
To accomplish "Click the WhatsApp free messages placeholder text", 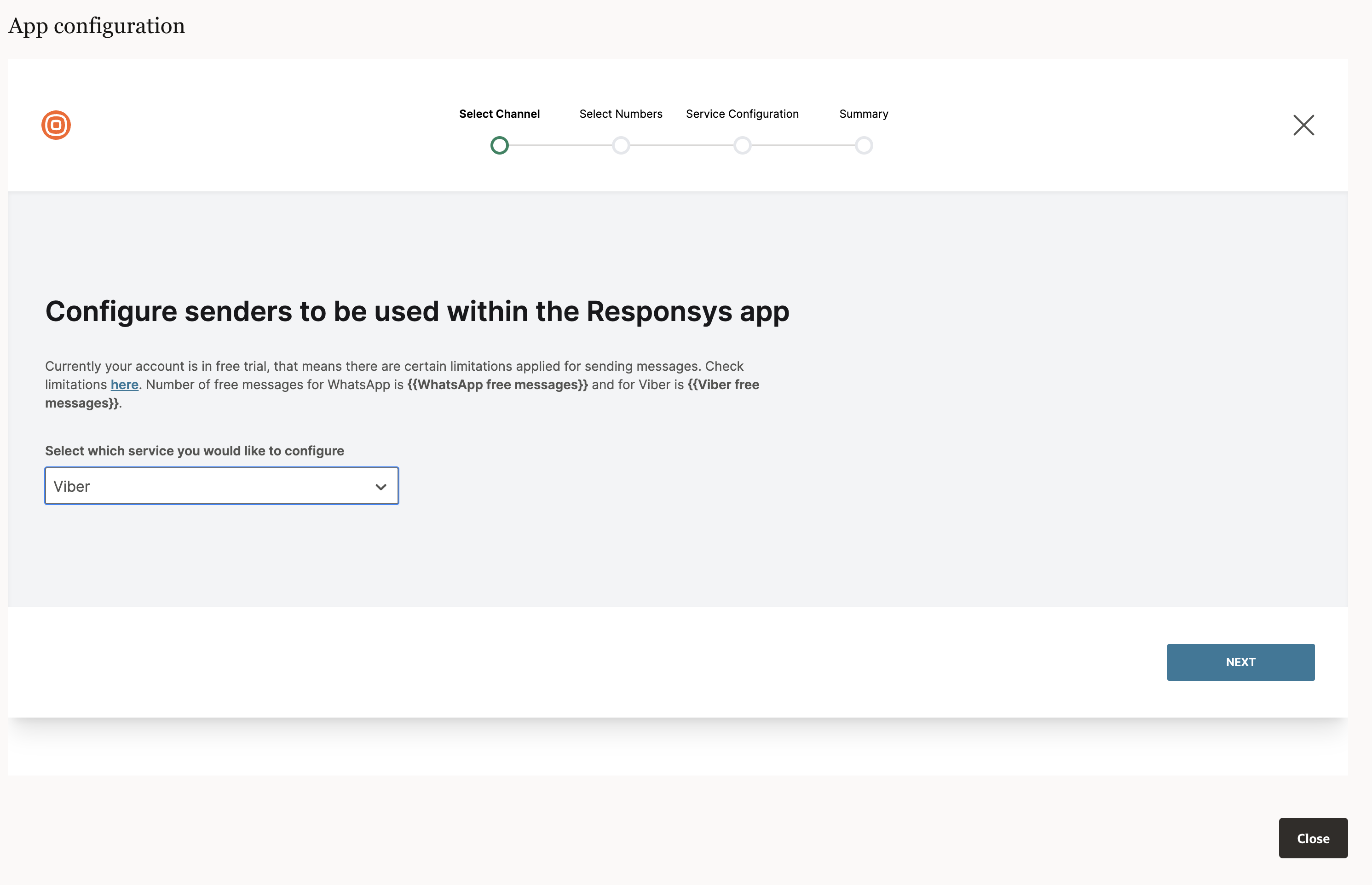I will pos(497,385).
